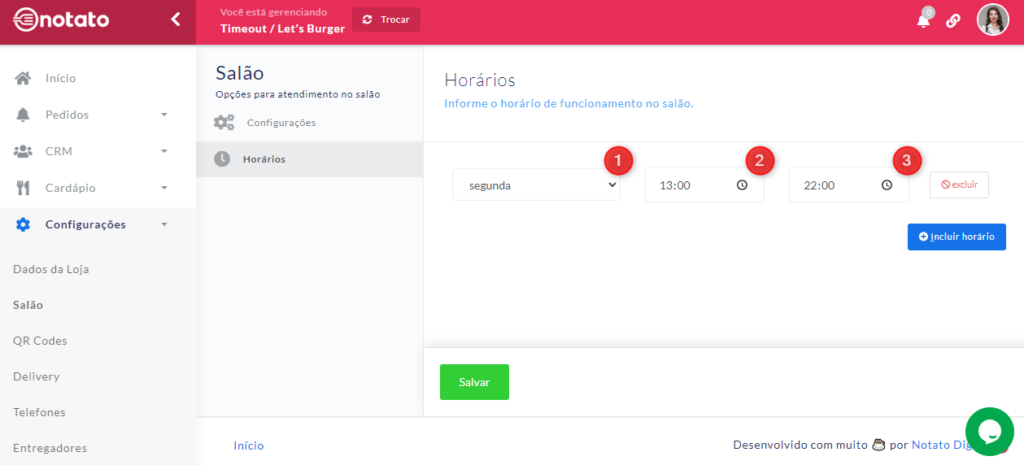Open the notifications bell
This screenshot has height=465, width=1024.
click(x=923, y=20)
